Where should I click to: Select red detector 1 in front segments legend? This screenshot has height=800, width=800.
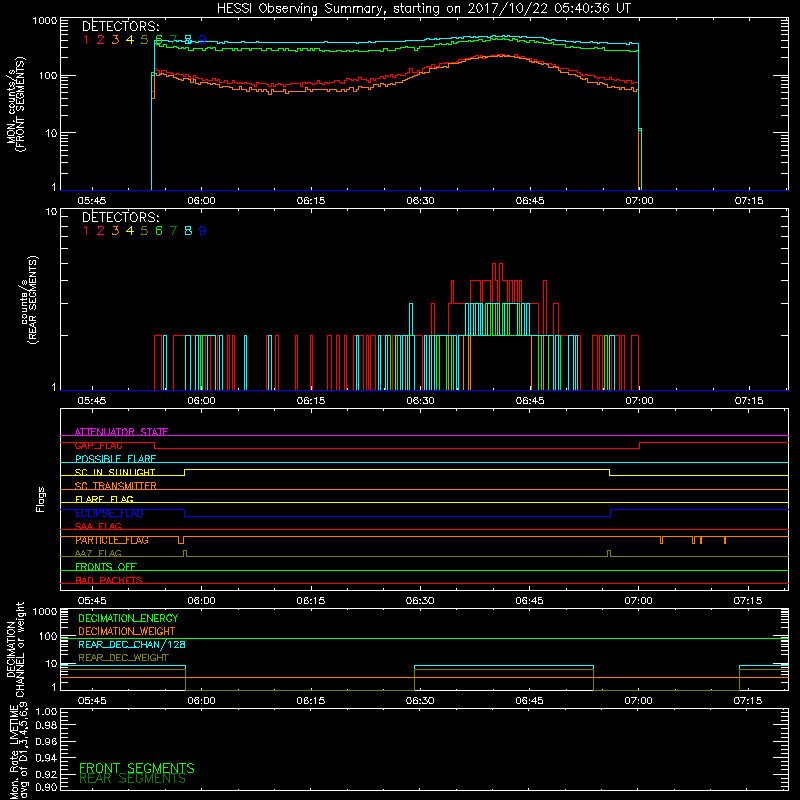click(x=86, y=40)
